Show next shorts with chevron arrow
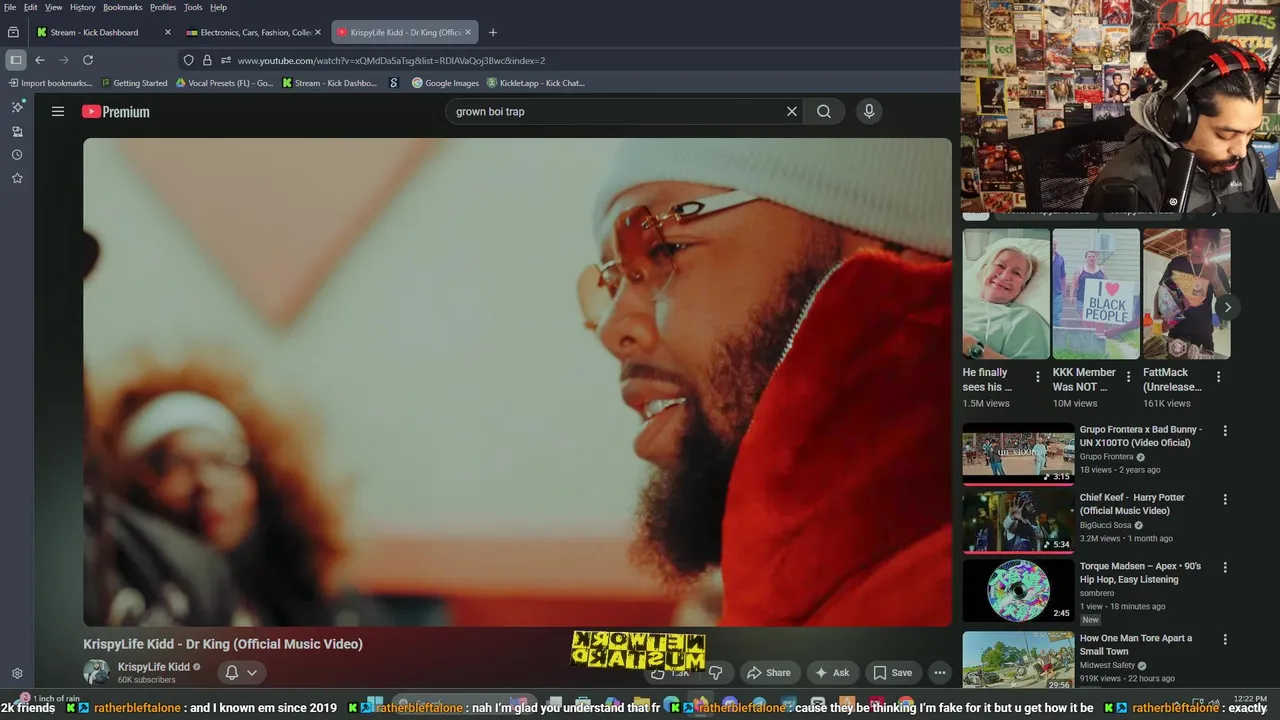The width and height of the screenshot is (1280, 720). pyautogui.click(x=1227, y=307)
